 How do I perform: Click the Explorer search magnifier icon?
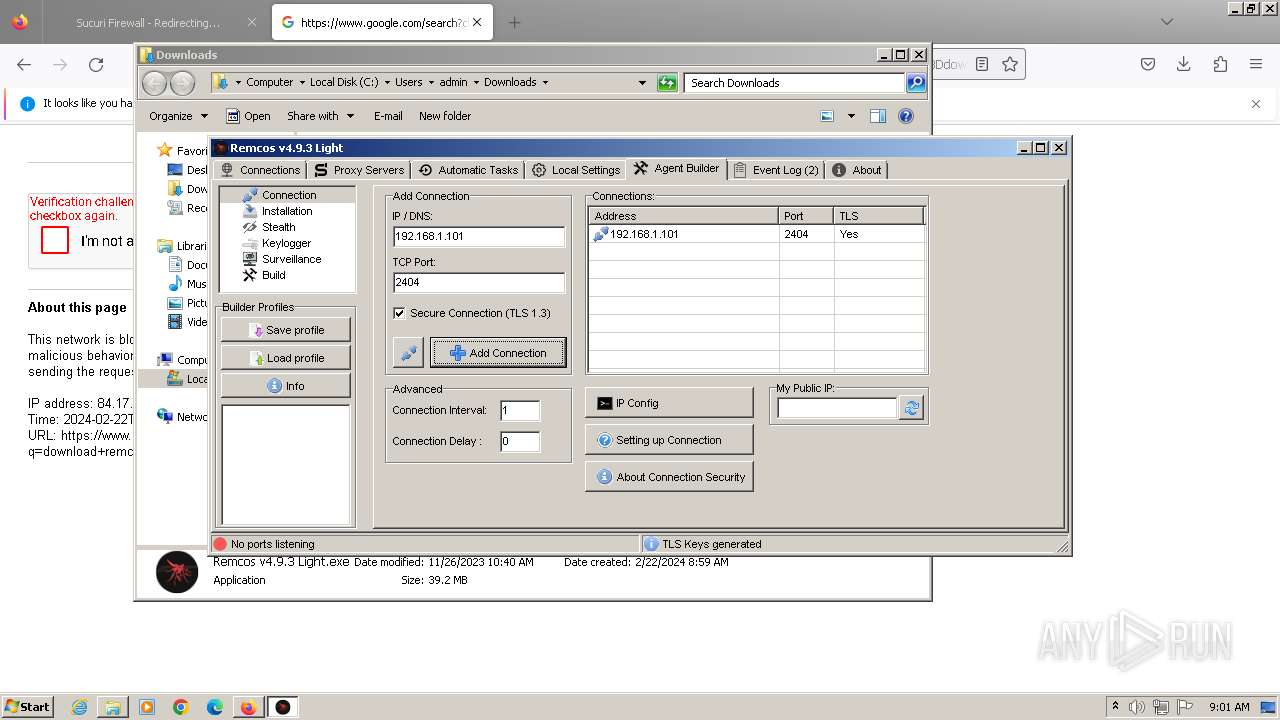click(916, 83)
